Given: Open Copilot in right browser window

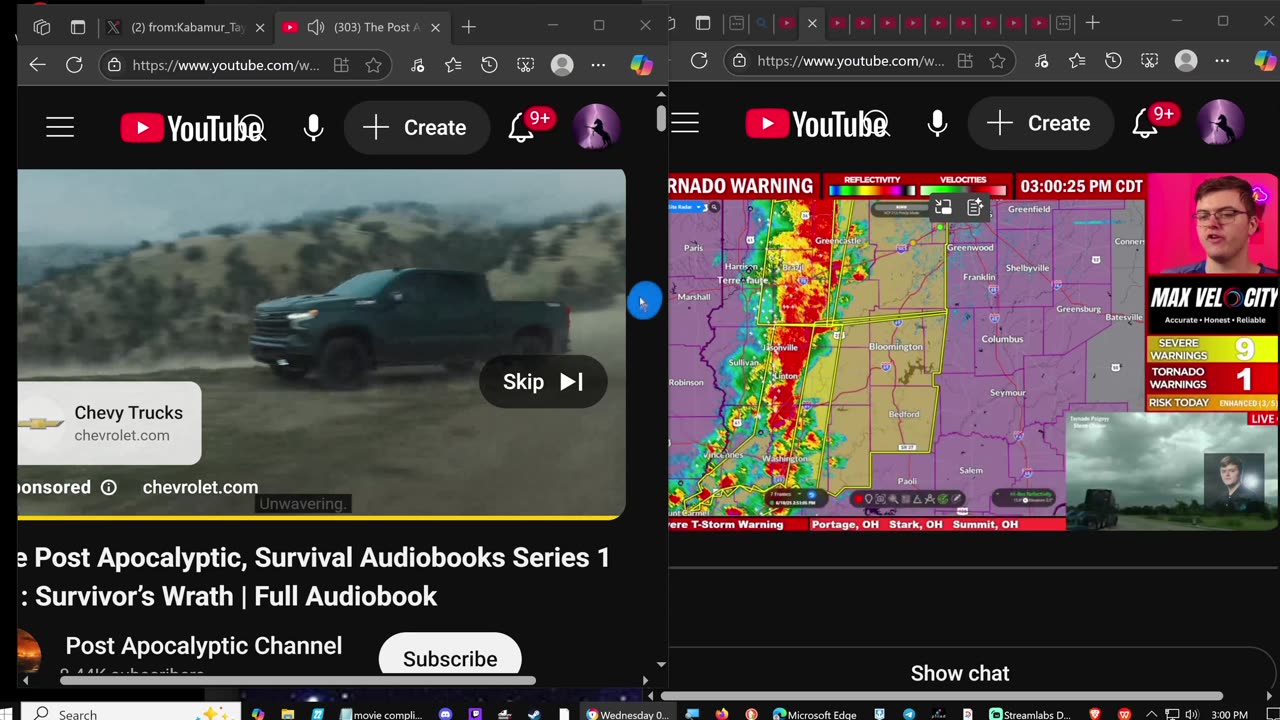Looking at the screenshot, I should coord(1266,61).
